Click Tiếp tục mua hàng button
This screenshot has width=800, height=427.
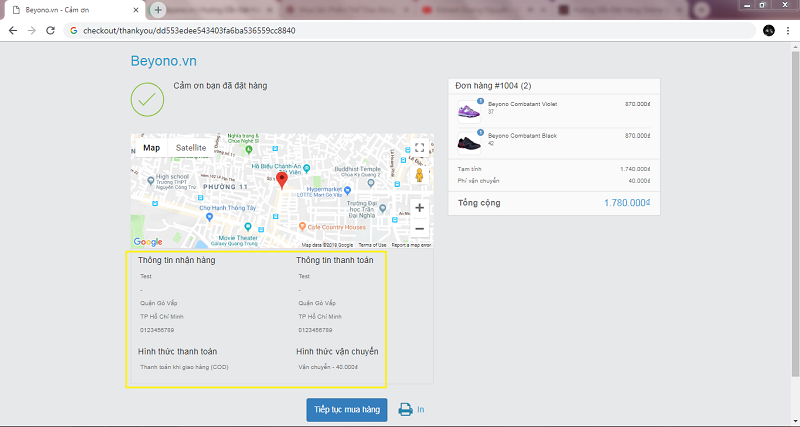point(347,410)
